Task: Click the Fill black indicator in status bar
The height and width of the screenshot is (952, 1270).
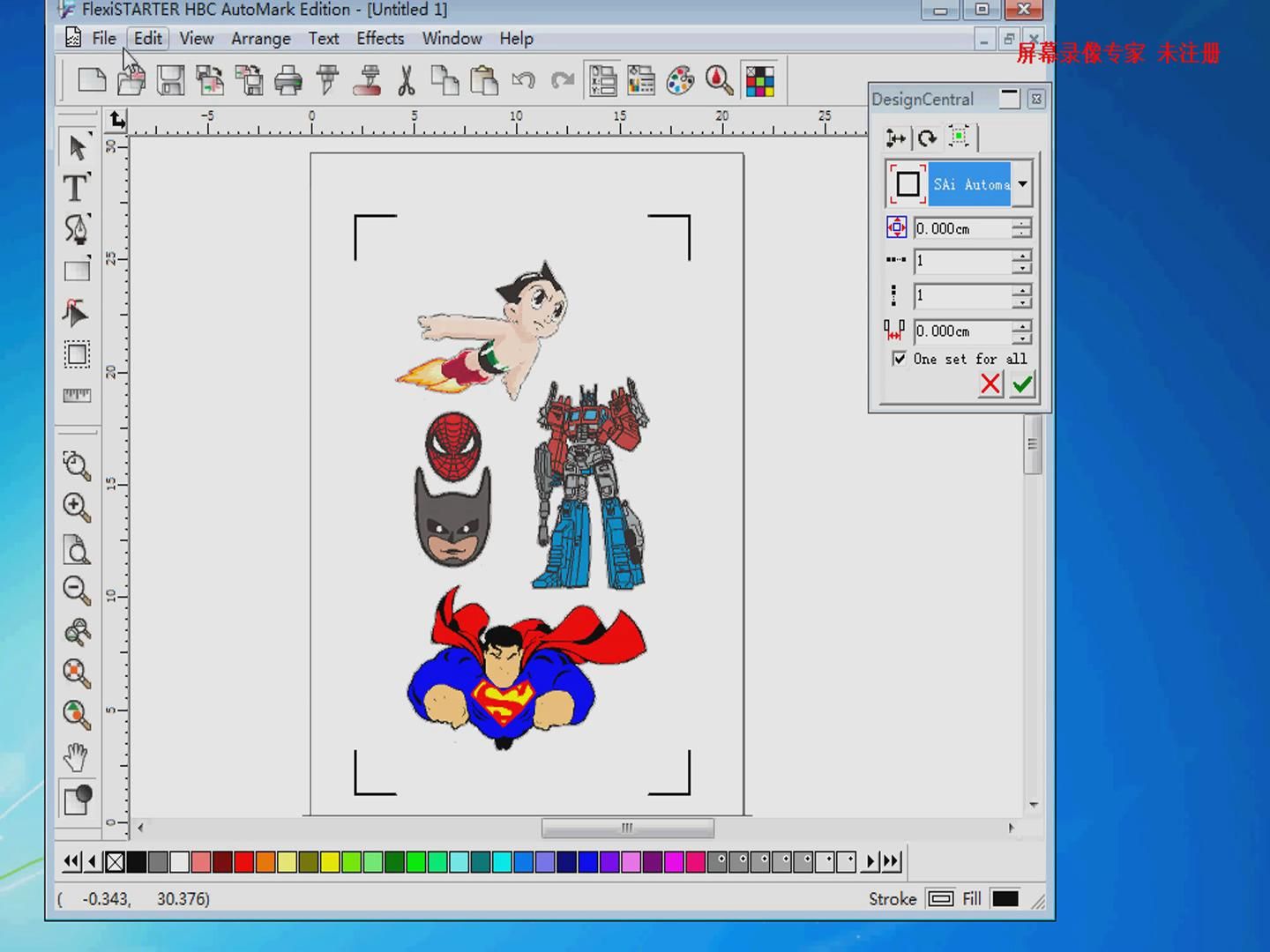Action: [x=1005, y=898]
